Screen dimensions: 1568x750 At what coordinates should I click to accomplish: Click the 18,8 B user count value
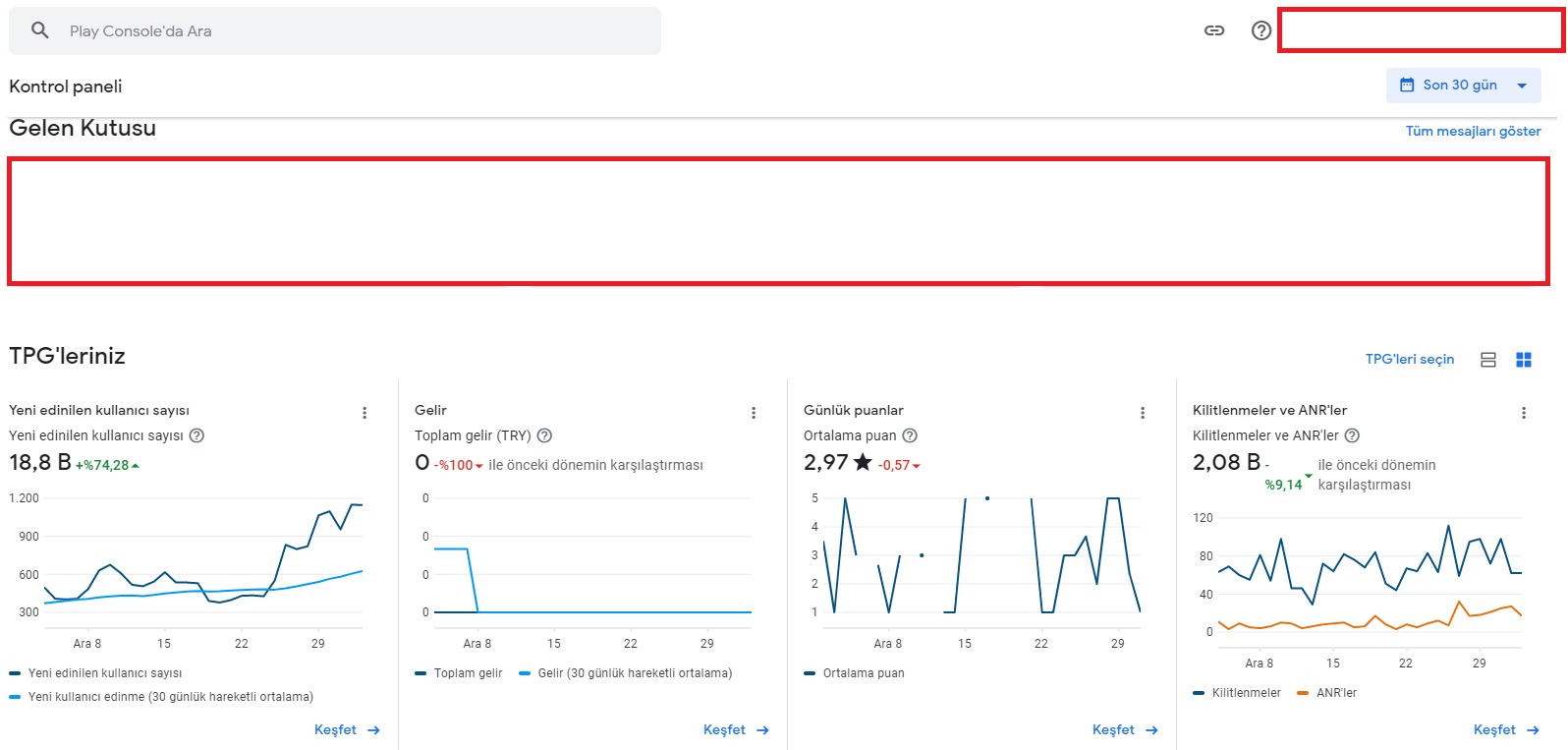(x=40, y=462)
